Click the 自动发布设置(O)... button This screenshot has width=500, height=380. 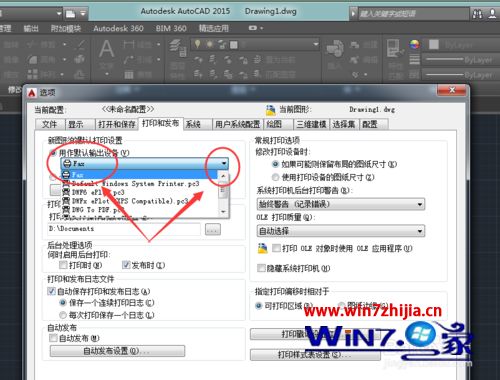117,351
